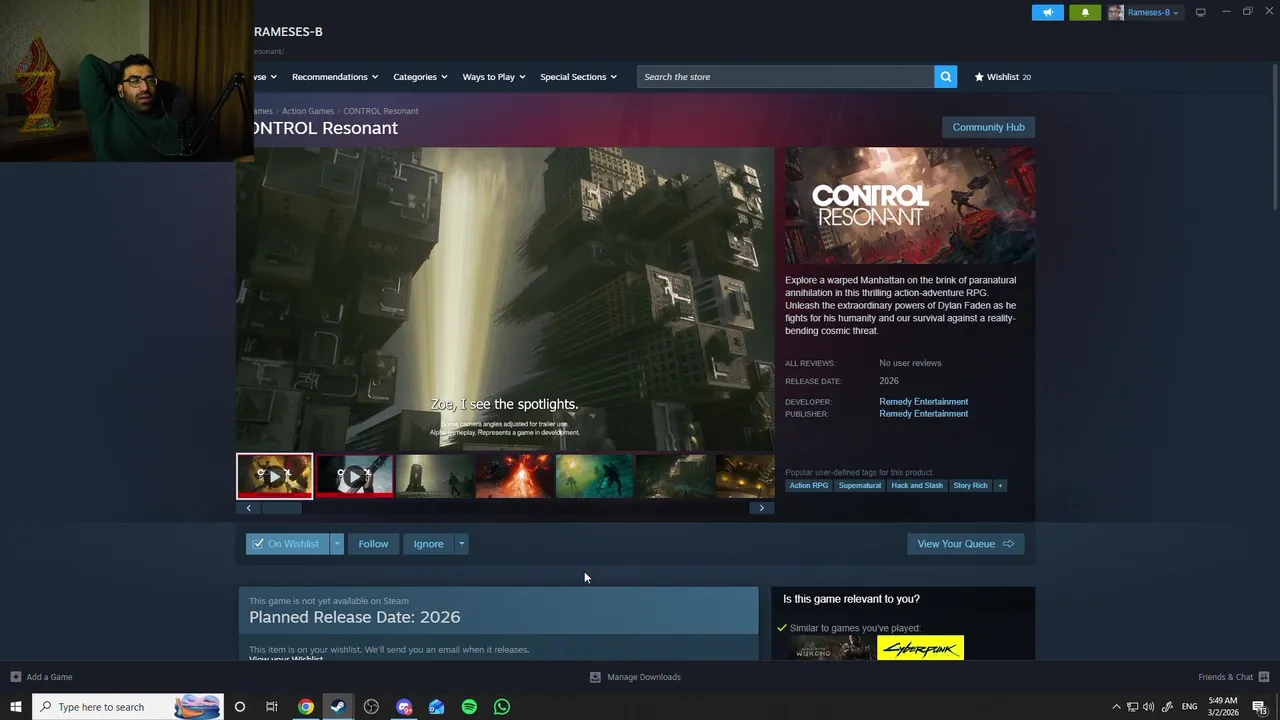This screenshot has width=1280, height=720.
Task: Open the Cyberpunk similar game thumbnail
Action: tap(920, 648)
